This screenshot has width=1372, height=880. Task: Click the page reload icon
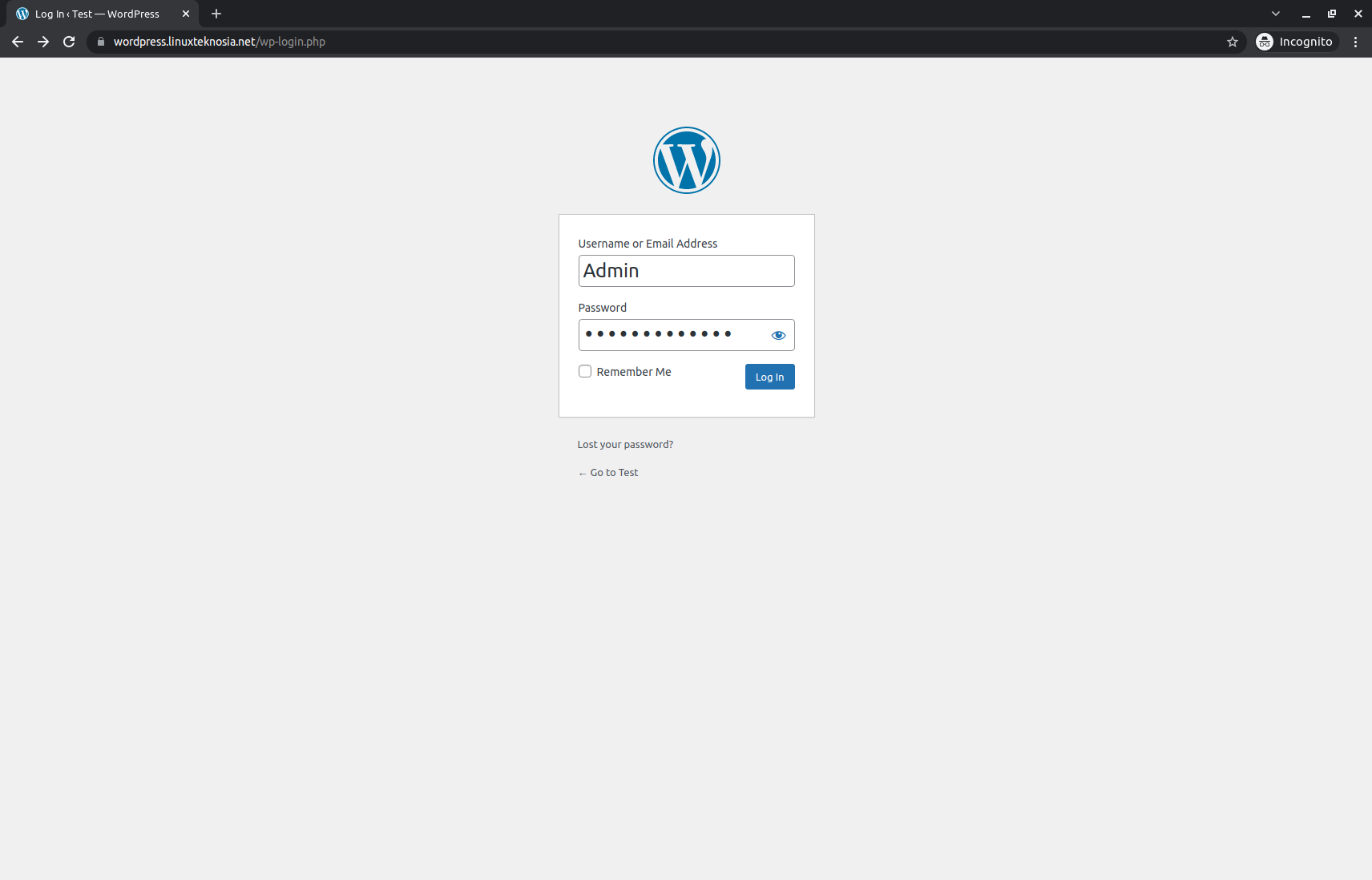coord(69,41)
